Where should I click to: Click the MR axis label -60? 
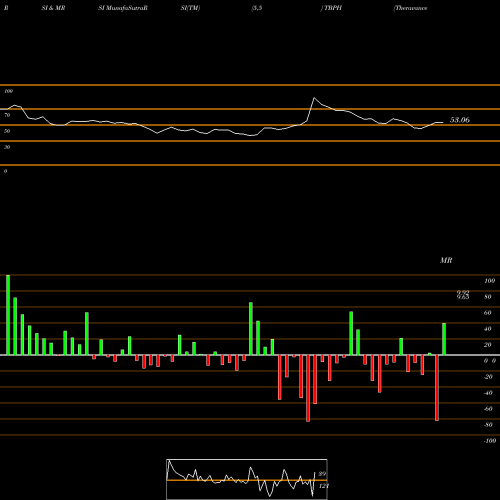[x=488, y=409]
